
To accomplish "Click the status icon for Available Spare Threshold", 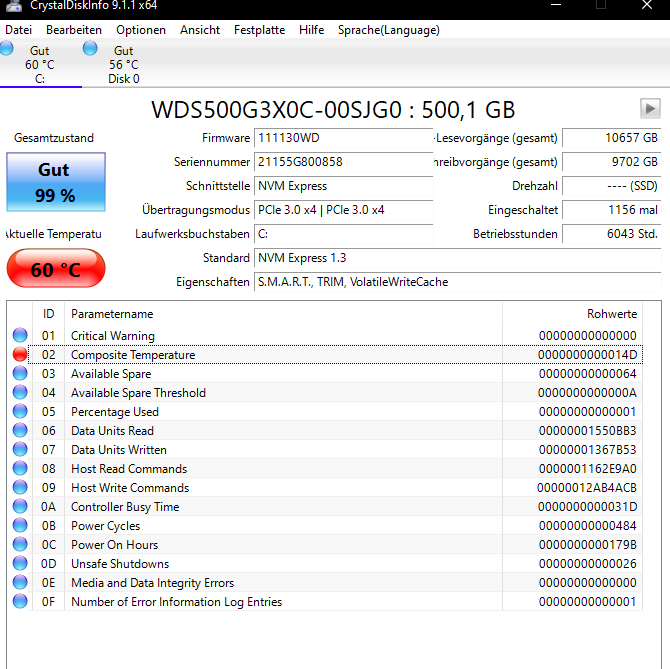I will (20, 392).
